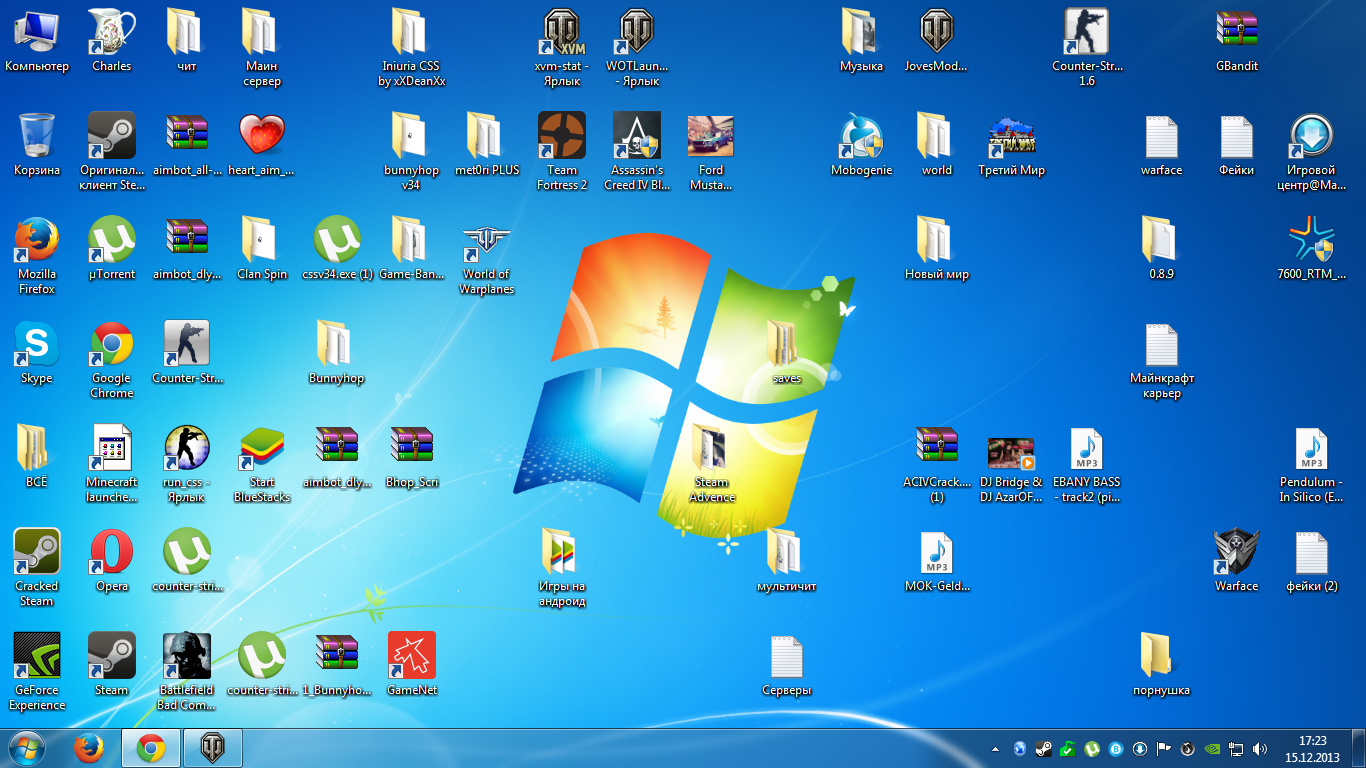This screenshot has width=1366, height=768.
Task: Click the Firefox taskbar button
Action: [90, 748]
